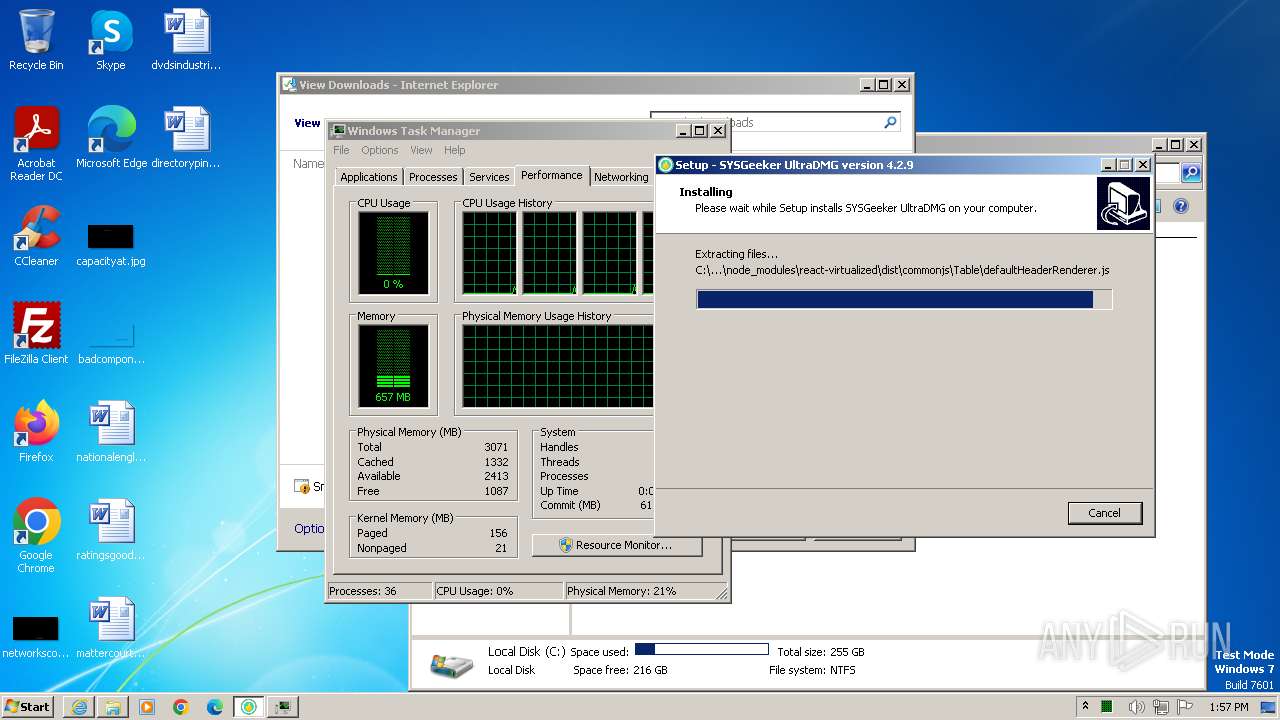The height and width of the screenshot is (720, 1280).
Task: Click 'Total size: 255 GB' text
Action: tap(820, 652)
